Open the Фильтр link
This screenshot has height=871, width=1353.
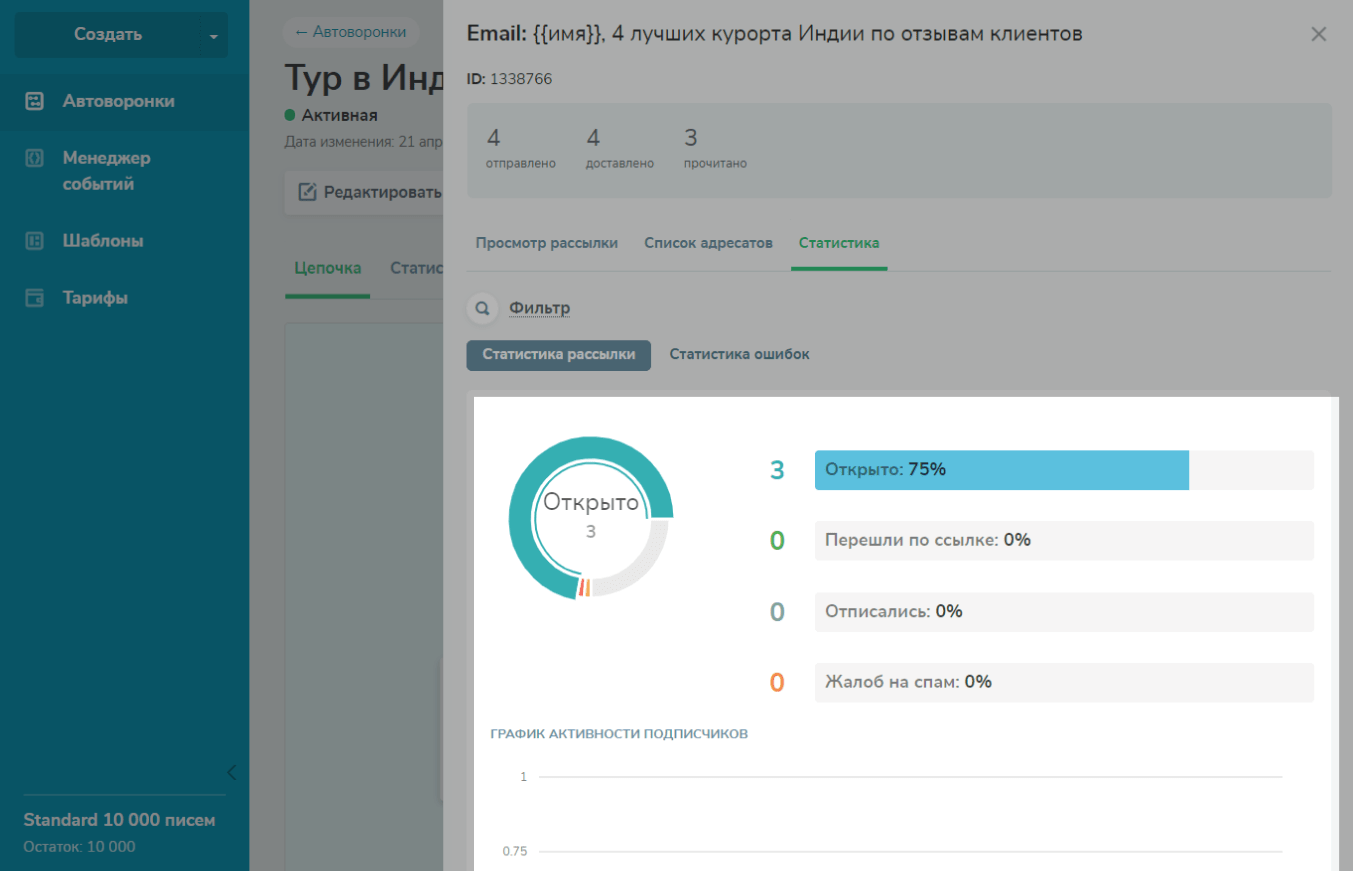click(x=539, y=308)
